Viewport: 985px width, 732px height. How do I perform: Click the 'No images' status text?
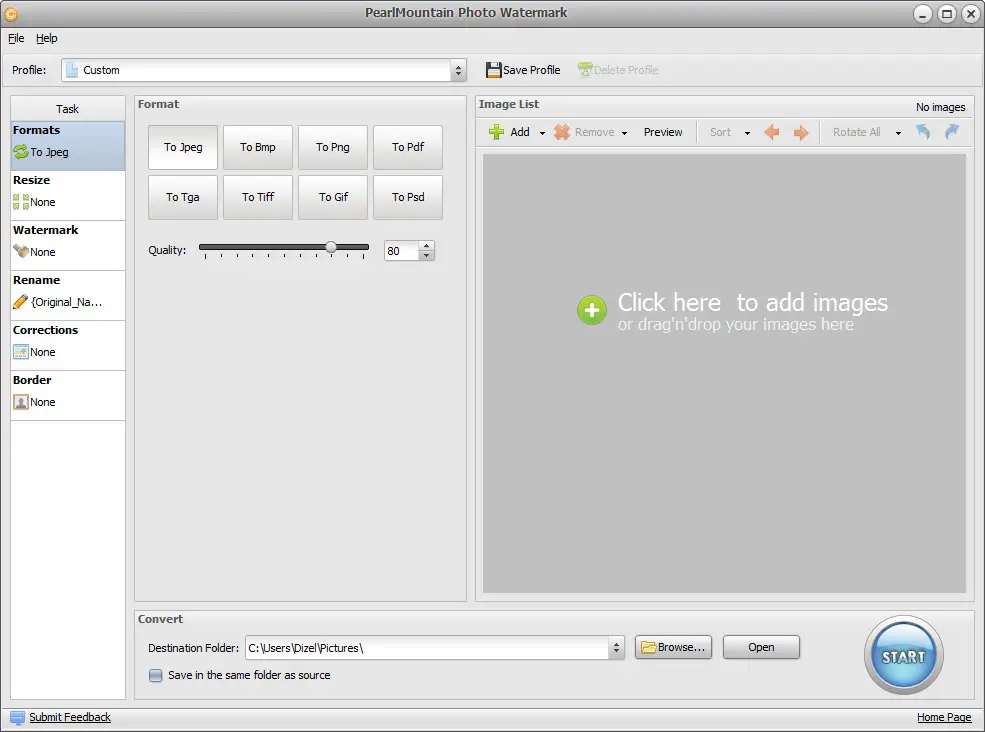(x=940, y=107)
